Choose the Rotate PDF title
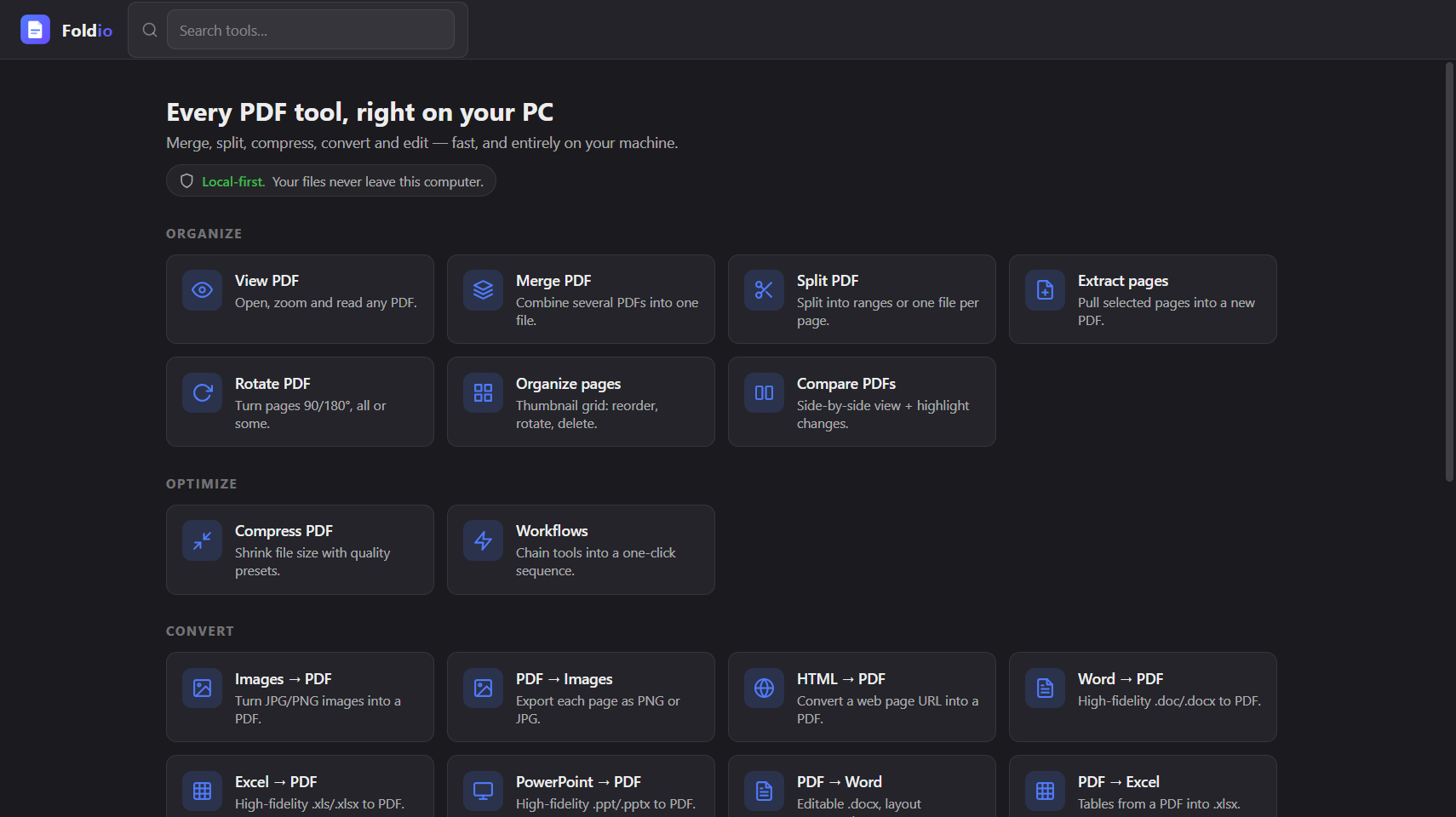 tap(272, 384)
